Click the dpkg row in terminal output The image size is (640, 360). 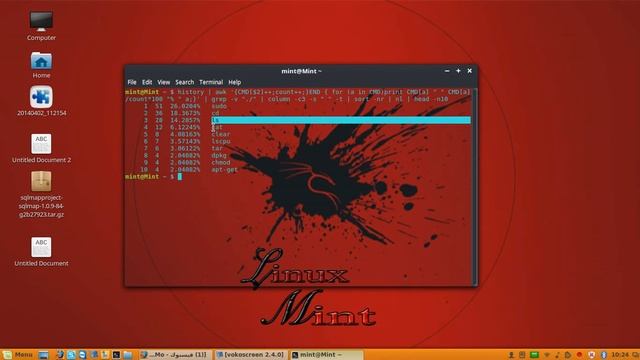(x=298, y=156)
